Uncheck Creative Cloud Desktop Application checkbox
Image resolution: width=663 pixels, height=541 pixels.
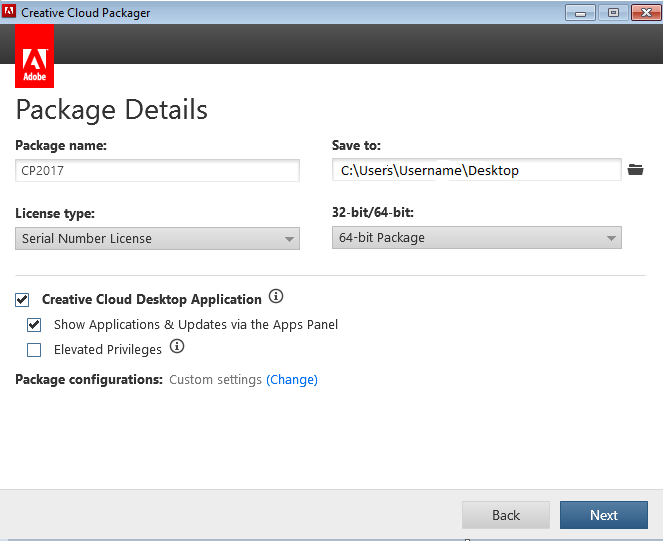tap(23, 299)
